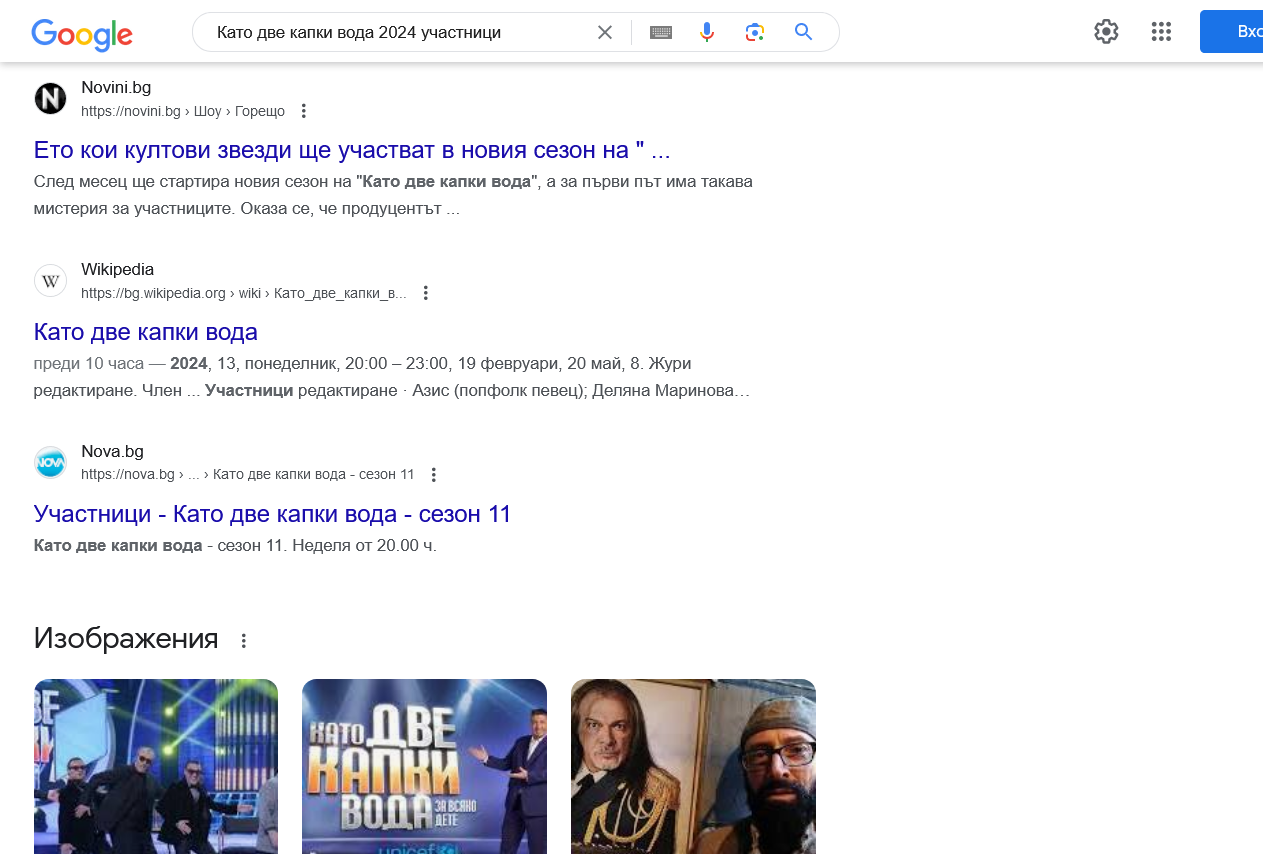Click the blue magnifier search button
1263x854 pixels.
coord(804,32)
